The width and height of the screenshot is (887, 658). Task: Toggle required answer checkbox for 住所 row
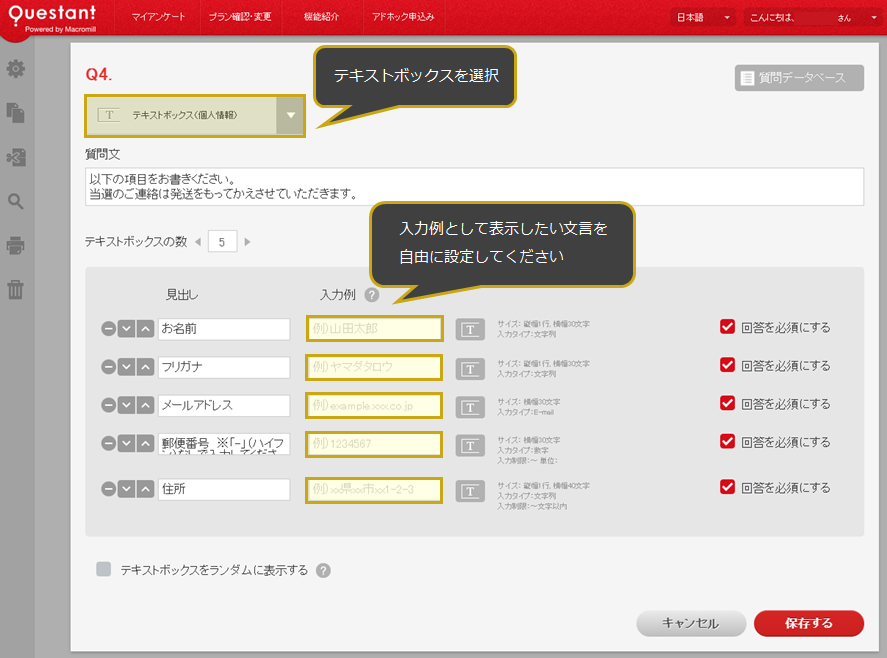(x=727, y=487)
